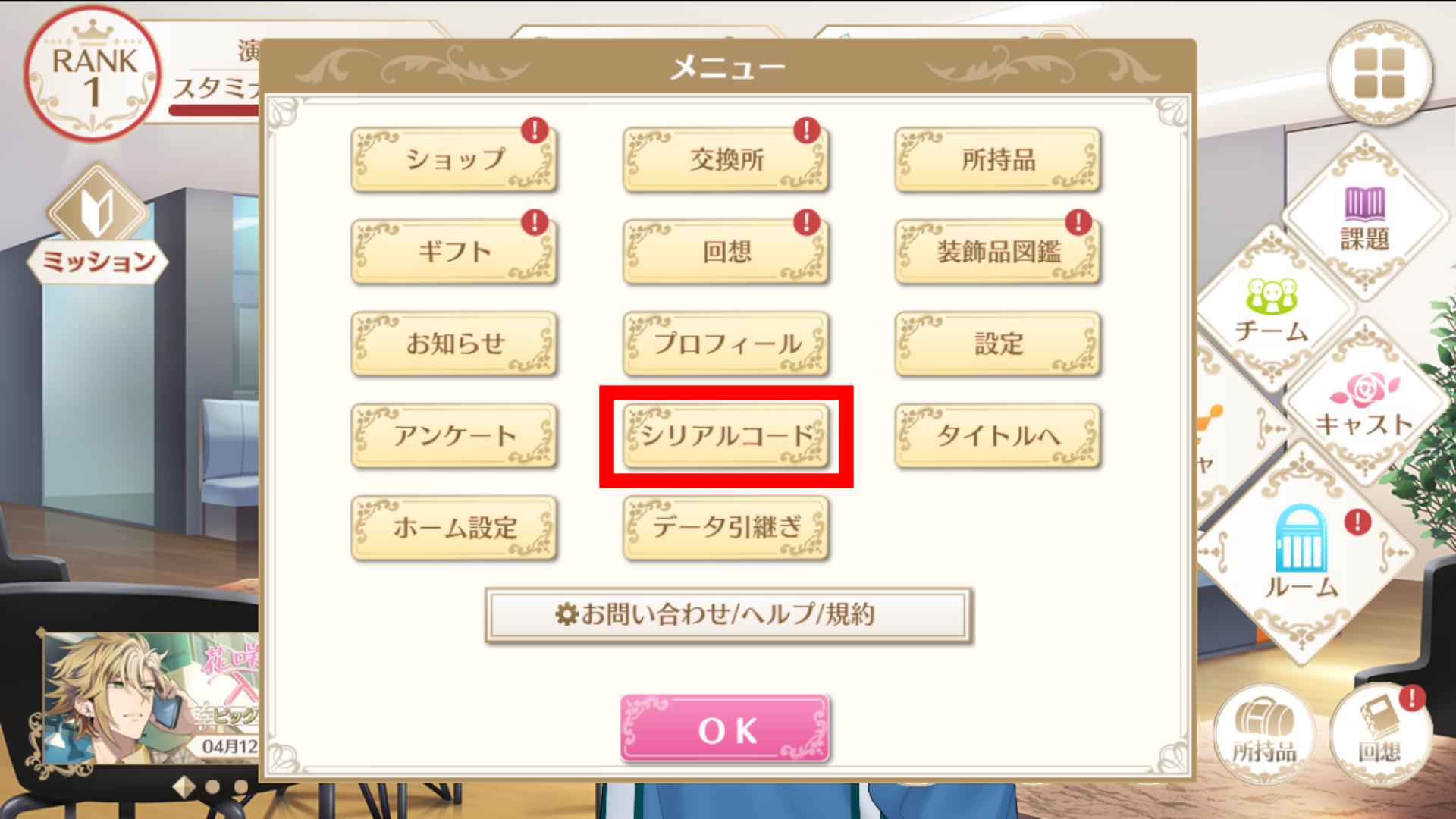The image size is (1456, 819).
Task: Click the pink OK button
Action: 725,728
